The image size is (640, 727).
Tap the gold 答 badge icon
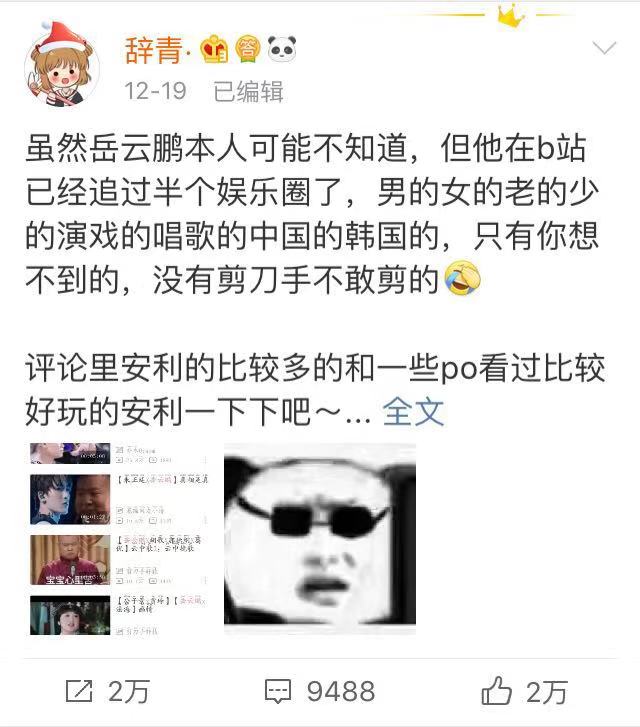pyautogui.click(x=247, y=49)
